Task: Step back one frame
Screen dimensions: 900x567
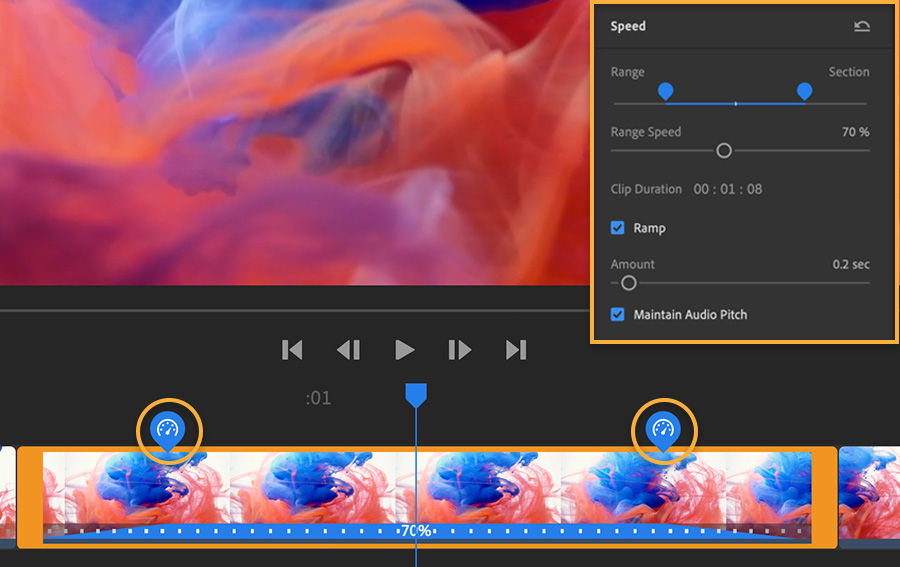Action: coord(348,349)
